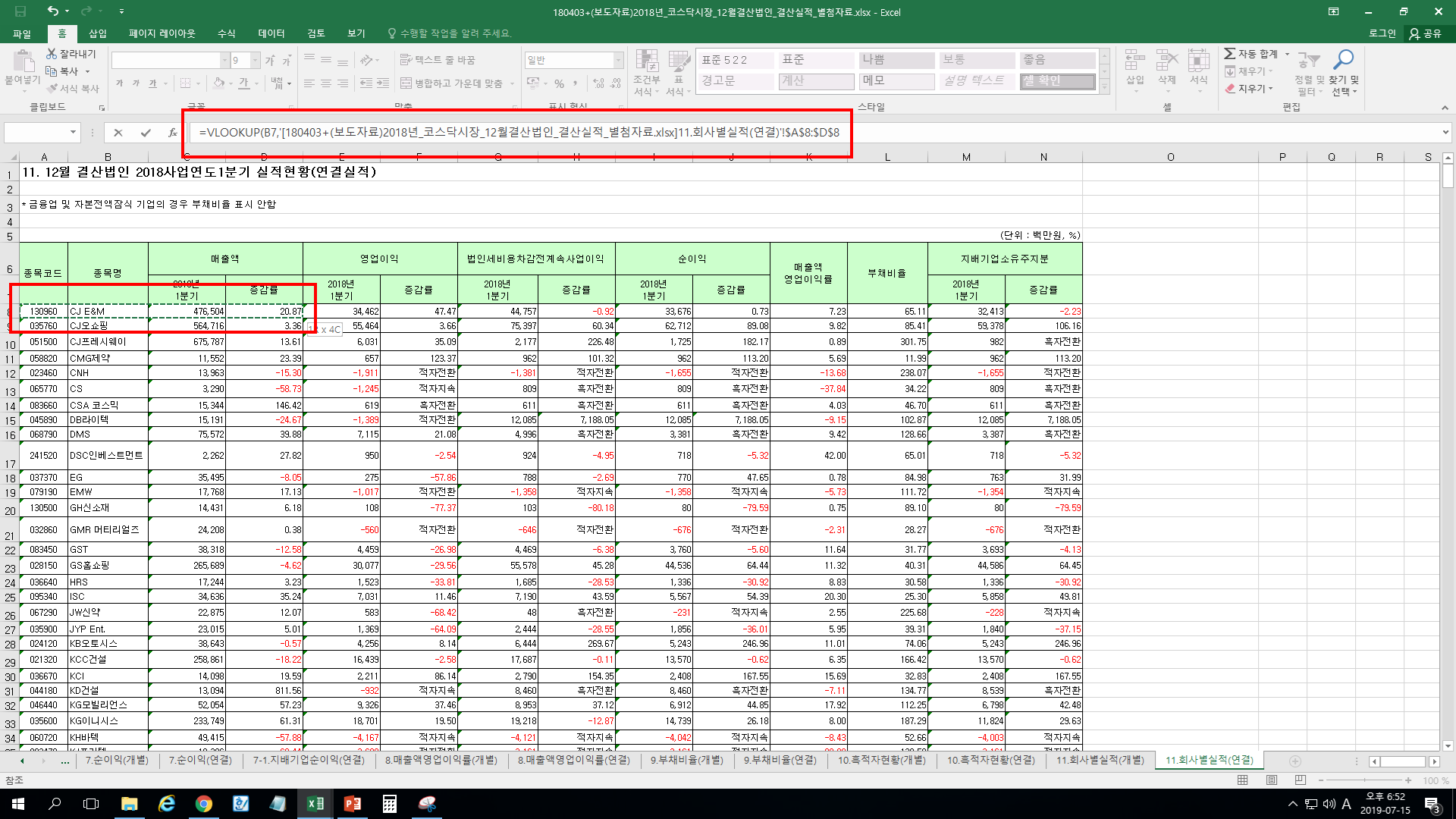Viewport: 1456px width, 819px height.
Task: Select normal view button in status bar
Action: coord(1242,780)
